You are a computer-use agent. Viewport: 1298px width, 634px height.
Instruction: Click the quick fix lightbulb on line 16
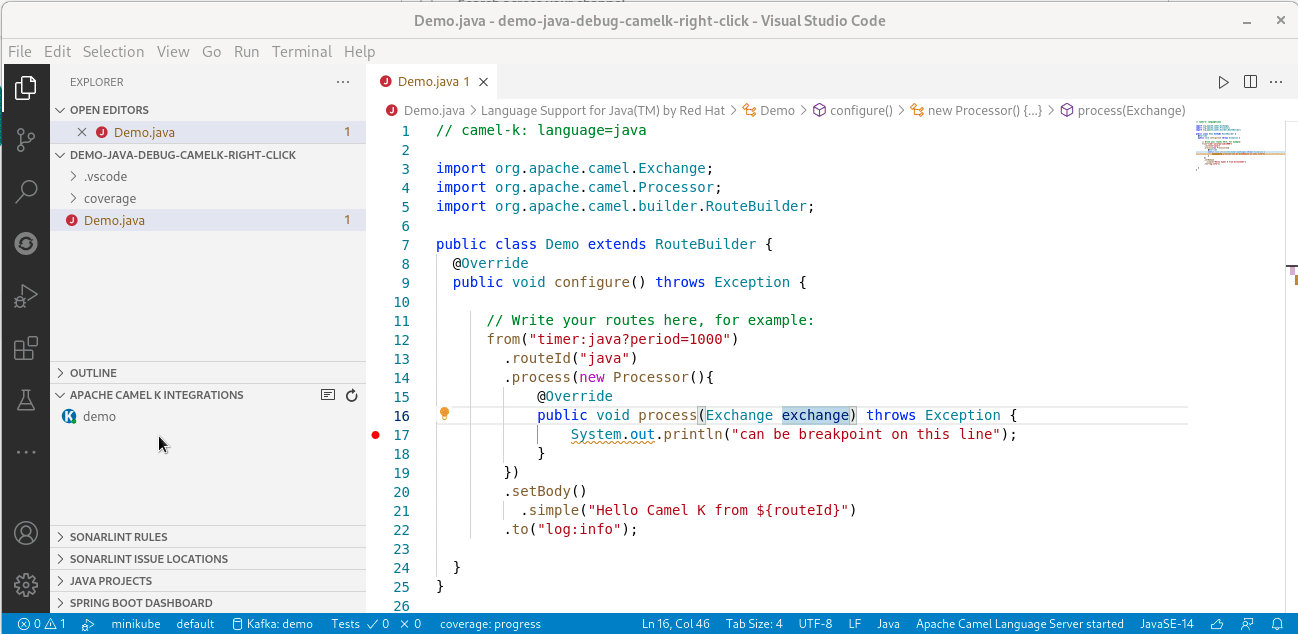[x=444, y=413]
